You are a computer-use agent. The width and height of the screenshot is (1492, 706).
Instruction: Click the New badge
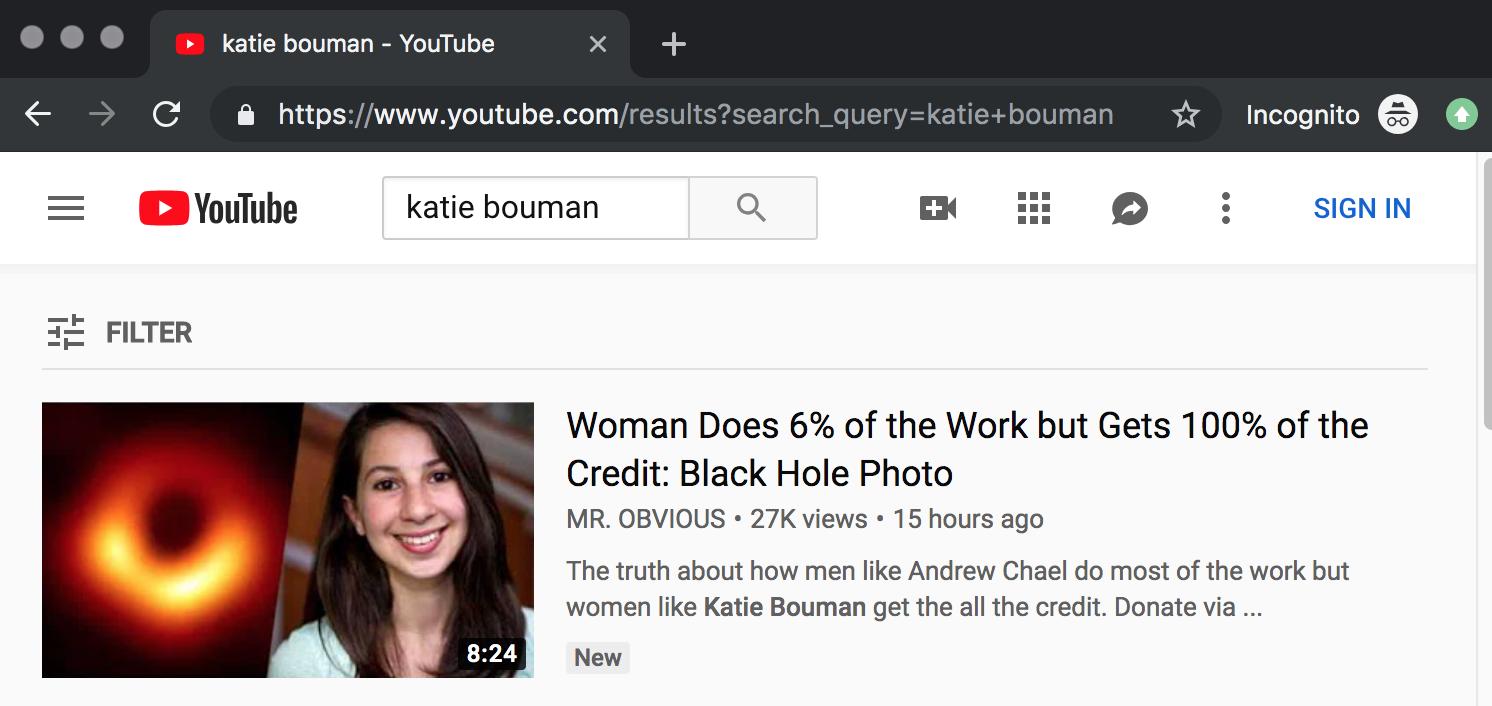click(598, 657)
